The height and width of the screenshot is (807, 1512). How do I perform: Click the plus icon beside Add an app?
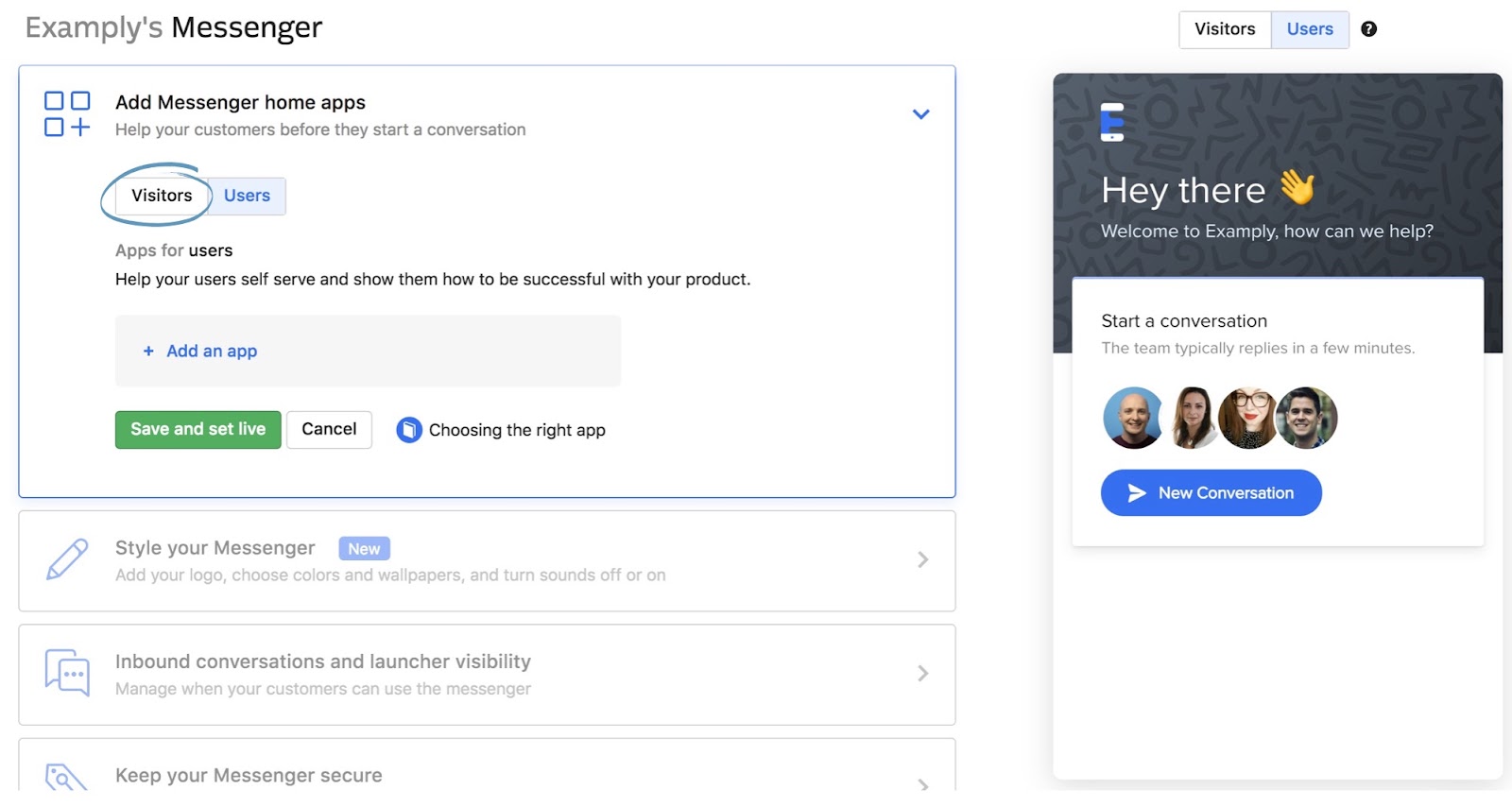[148, 352]
